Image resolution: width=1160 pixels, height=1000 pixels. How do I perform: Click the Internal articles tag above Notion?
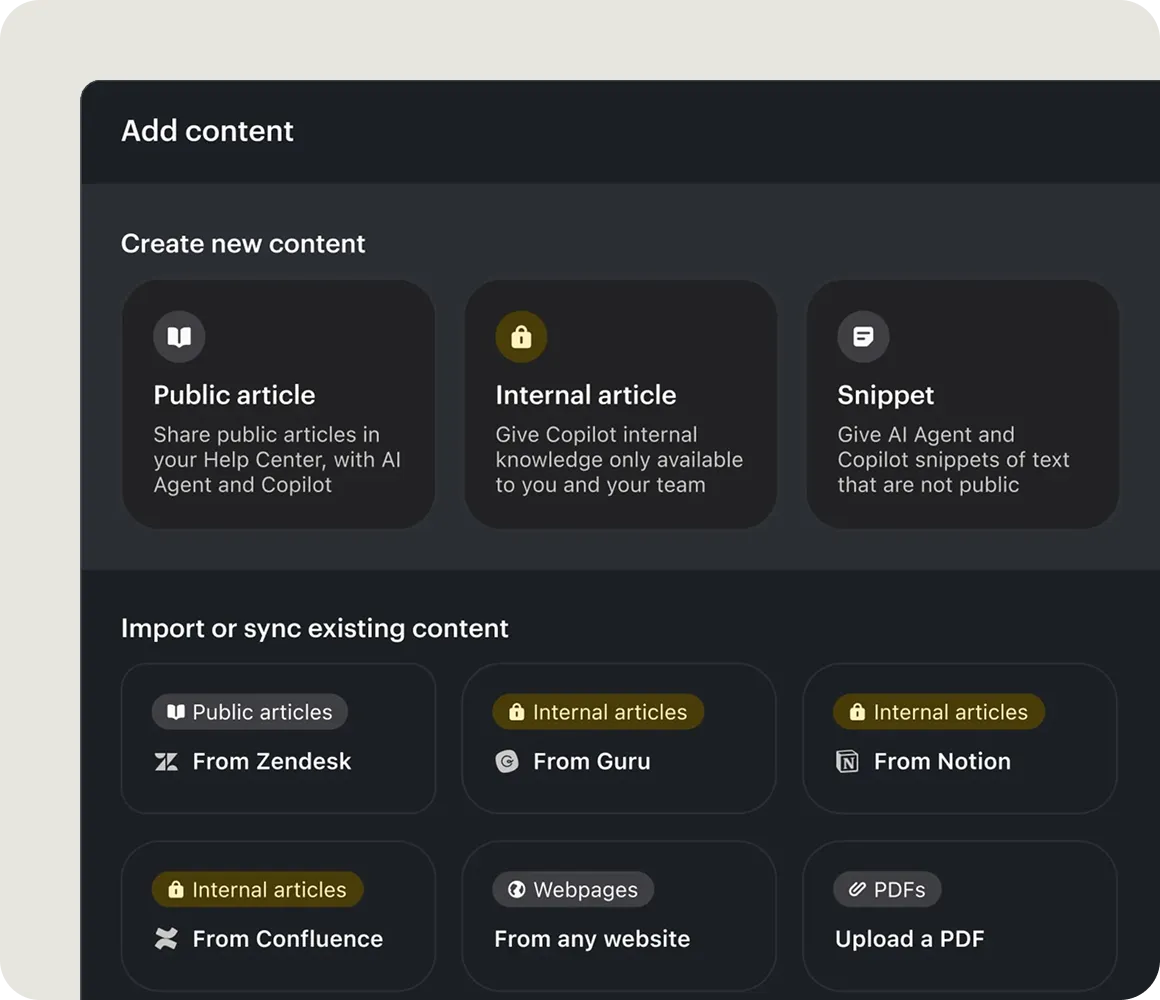tap(939, 712)
